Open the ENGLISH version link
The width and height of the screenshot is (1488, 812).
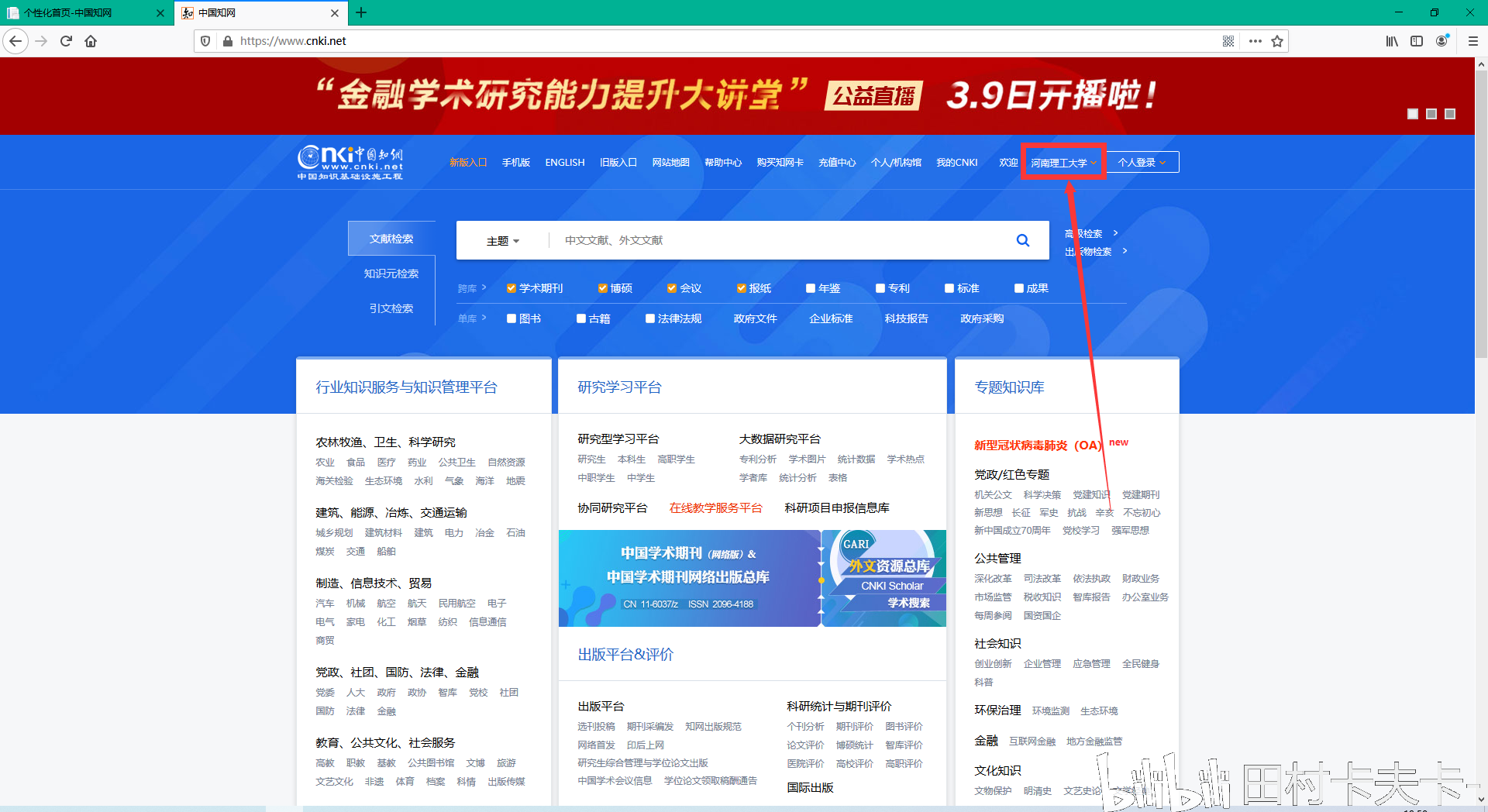tap(565, 163)
